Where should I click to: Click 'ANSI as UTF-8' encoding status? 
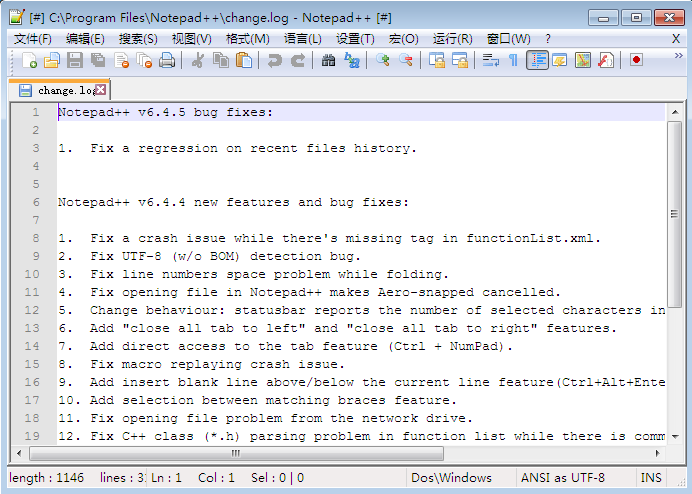pyautogui.click(x=563, y=478)
